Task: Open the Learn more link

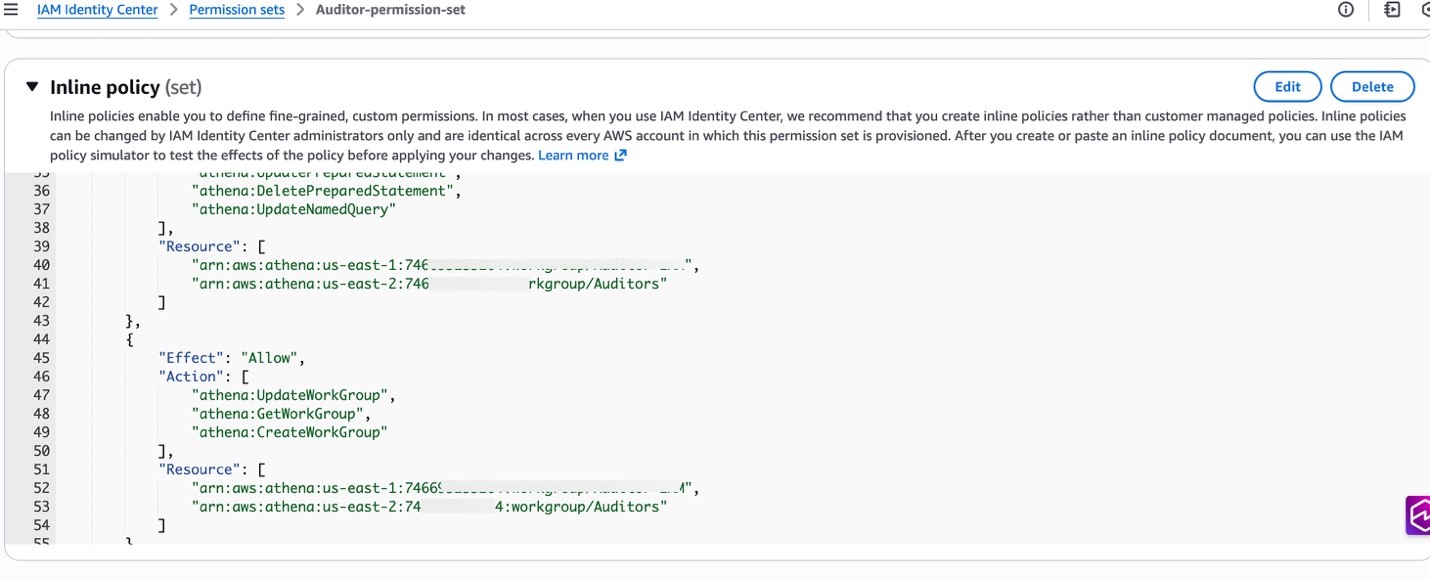Action: tap(573, 156)
